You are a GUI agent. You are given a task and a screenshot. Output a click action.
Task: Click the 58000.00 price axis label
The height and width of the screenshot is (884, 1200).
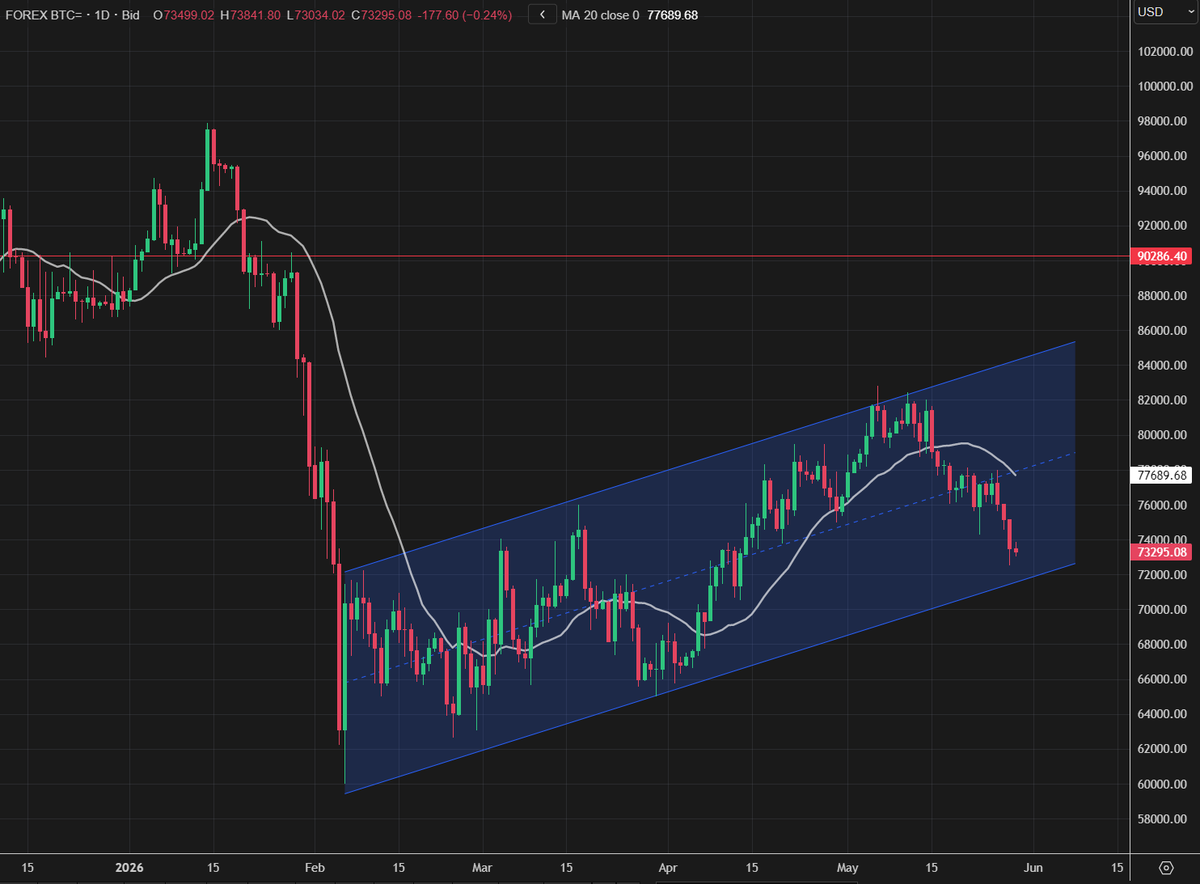(x=1162, y=820)
